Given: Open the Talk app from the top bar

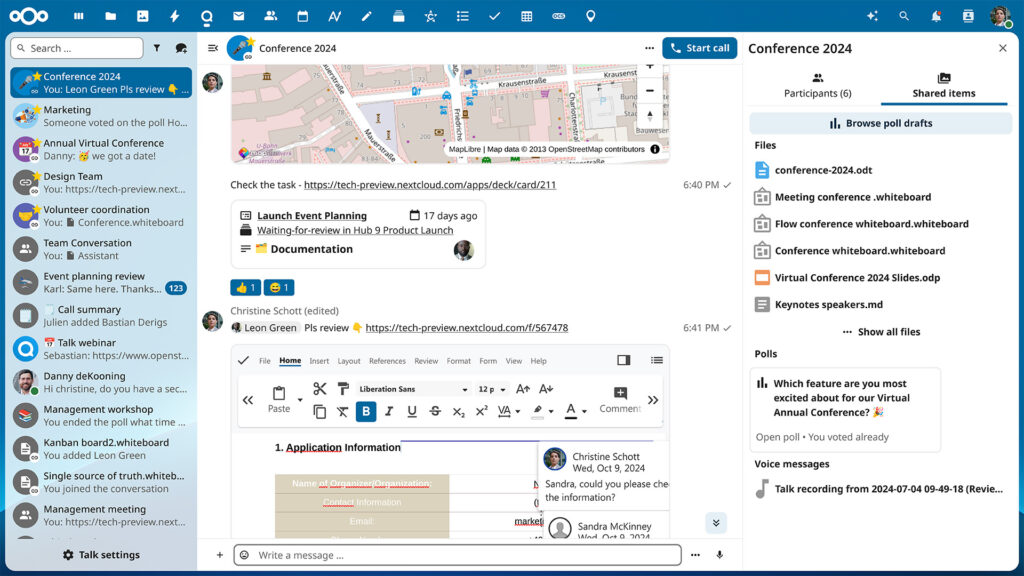Looking at the screenshot, I should 207,16.
